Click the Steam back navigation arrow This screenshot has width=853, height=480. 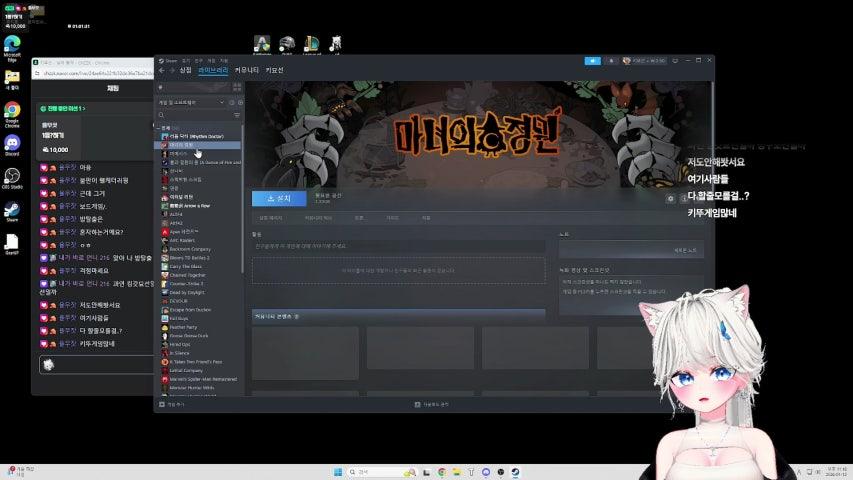coord(161,70)
